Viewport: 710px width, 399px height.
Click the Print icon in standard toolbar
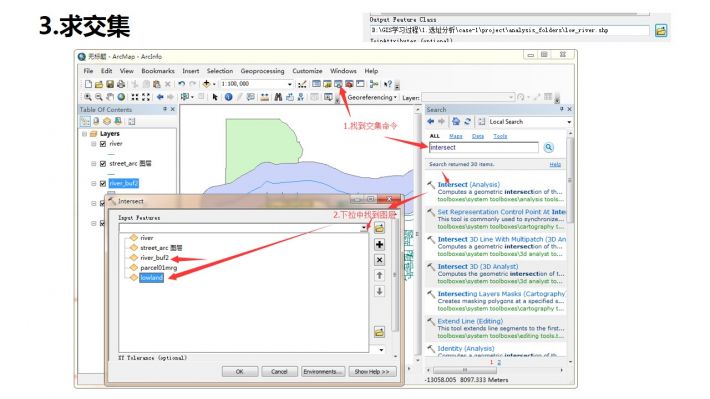click(121, 84)
